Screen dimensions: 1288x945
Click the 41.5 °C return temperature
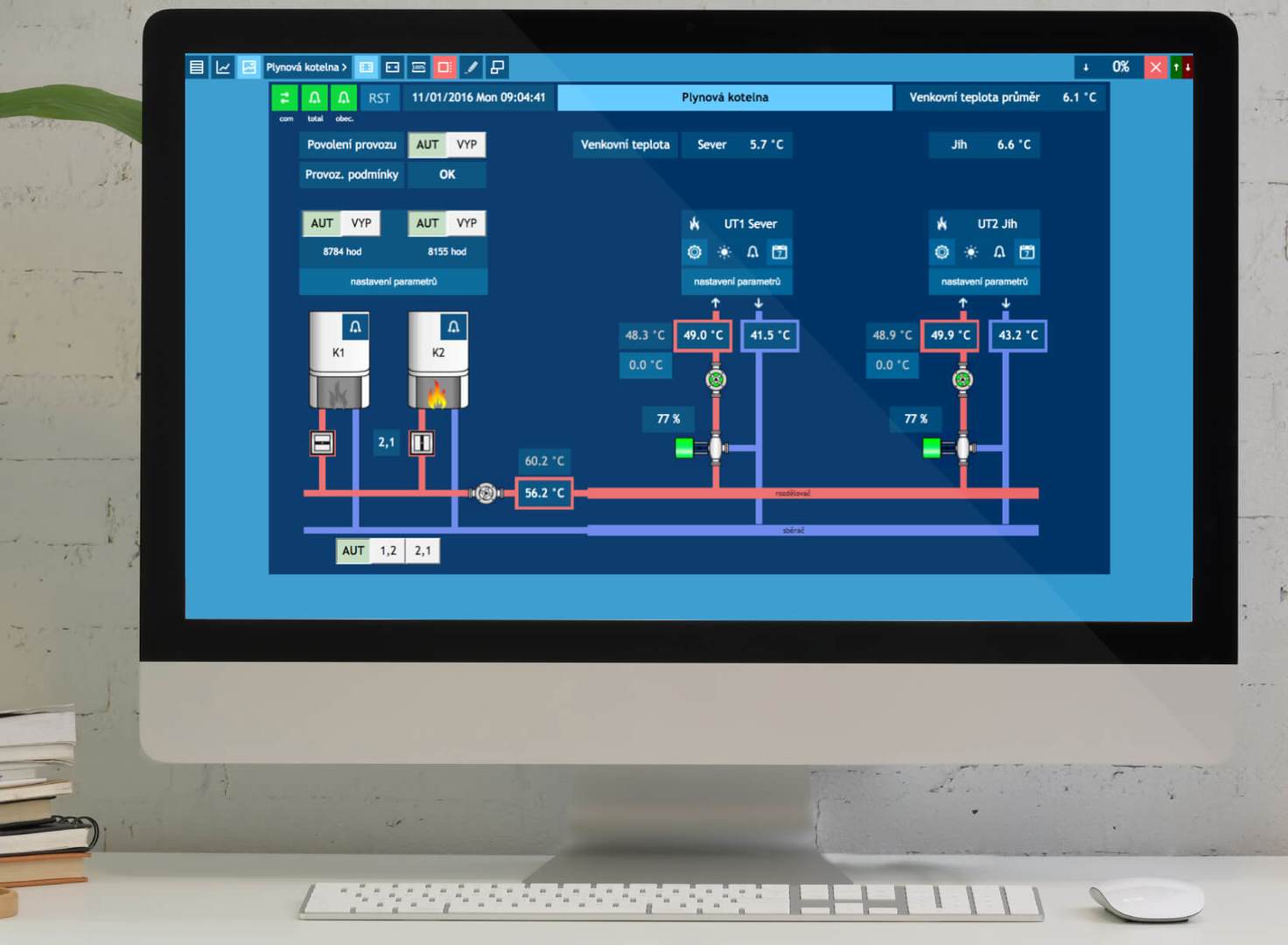(770, 335)
